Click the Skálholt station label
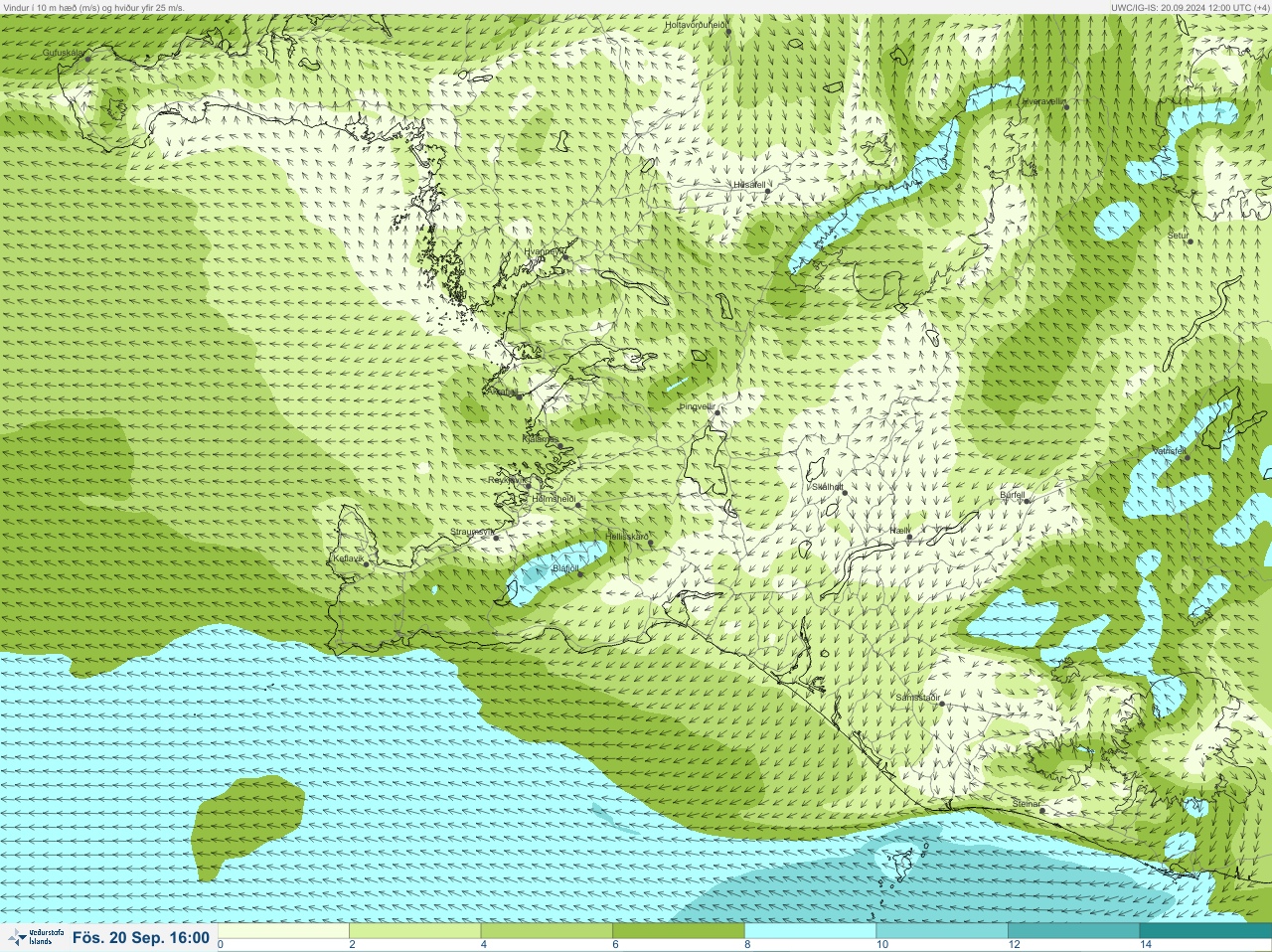 click(x=827, y=487)
